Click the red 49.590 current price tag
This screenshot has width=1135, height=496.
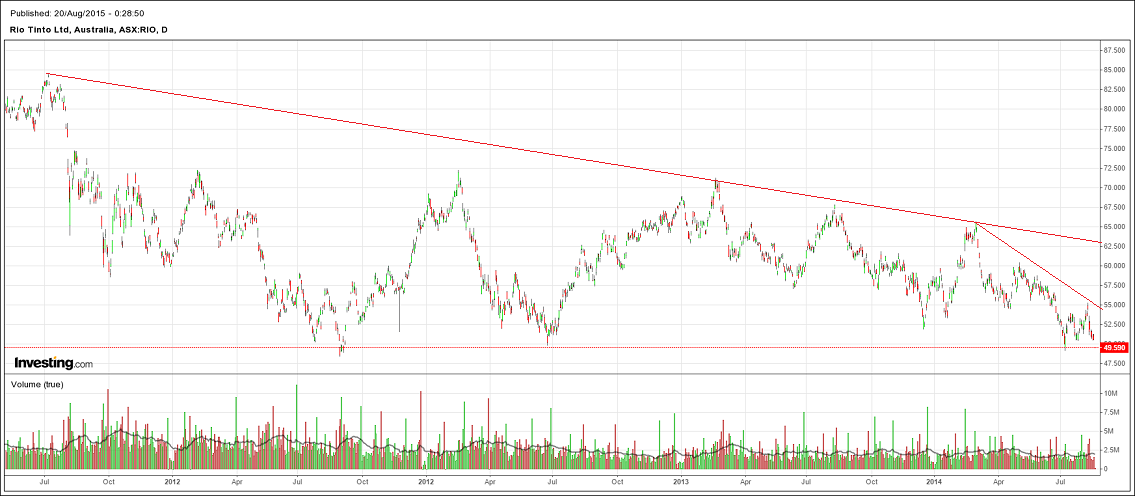(1114, 348)
